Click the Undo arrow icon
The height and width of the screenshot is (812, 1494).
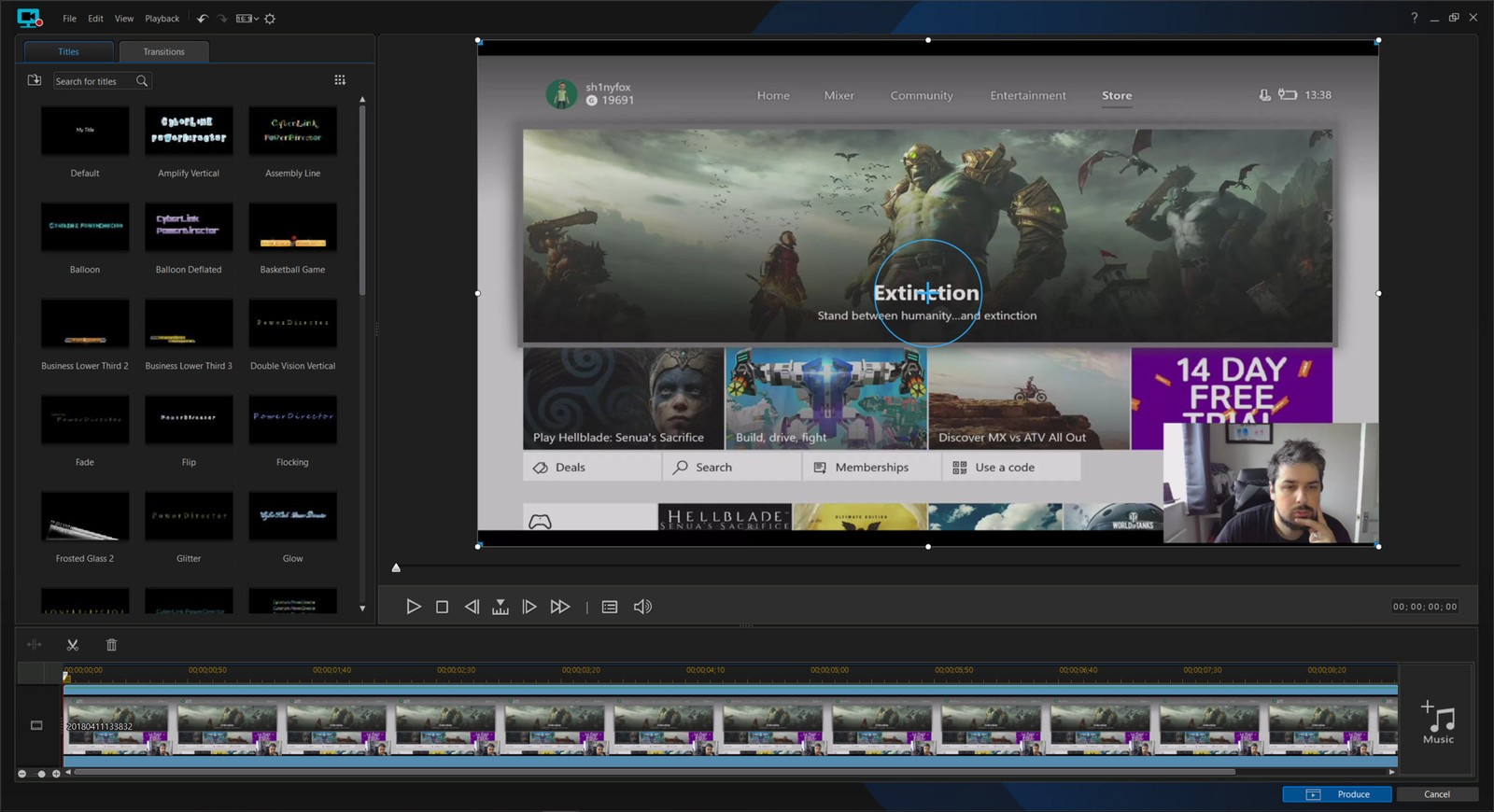click(202, 19)
